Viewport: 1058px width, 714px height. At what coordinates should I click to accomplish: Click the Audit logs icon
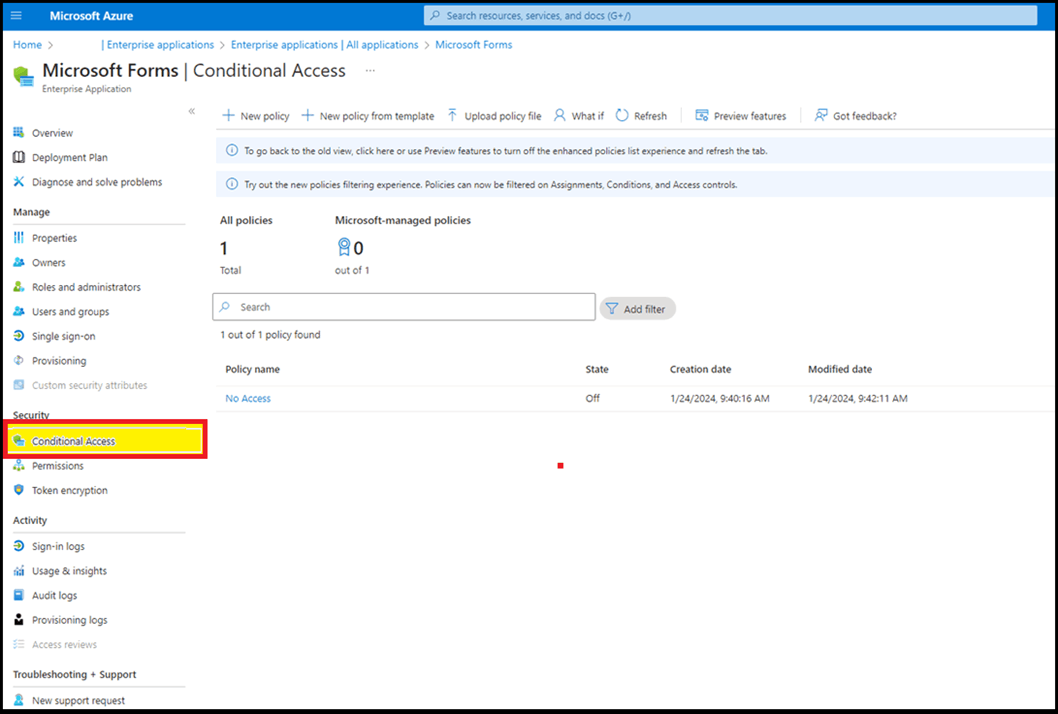pyautogui.click(x=19, y=595)
